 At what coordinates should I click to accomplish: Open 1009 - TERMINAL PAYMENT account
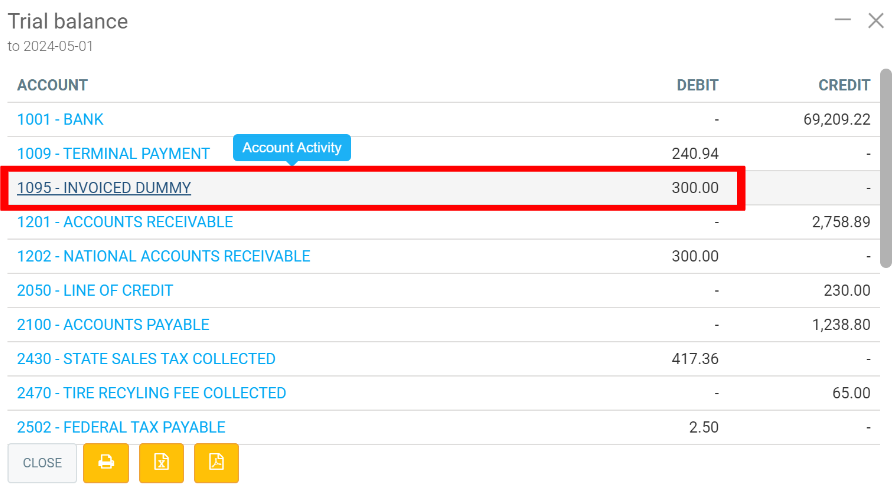113,154
